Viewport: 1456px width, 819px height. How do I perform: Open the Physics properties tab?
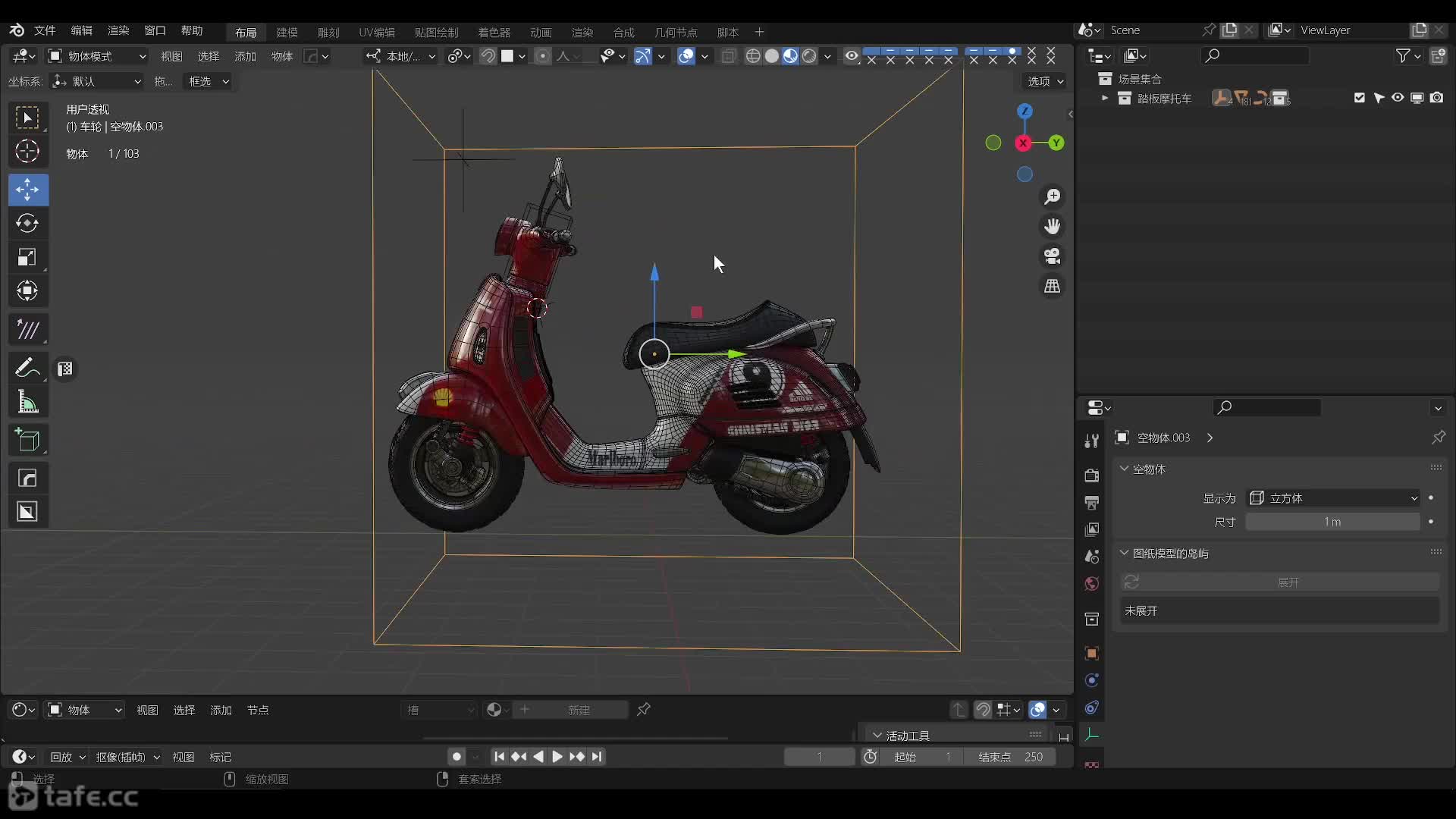[x=1092, y=681]
